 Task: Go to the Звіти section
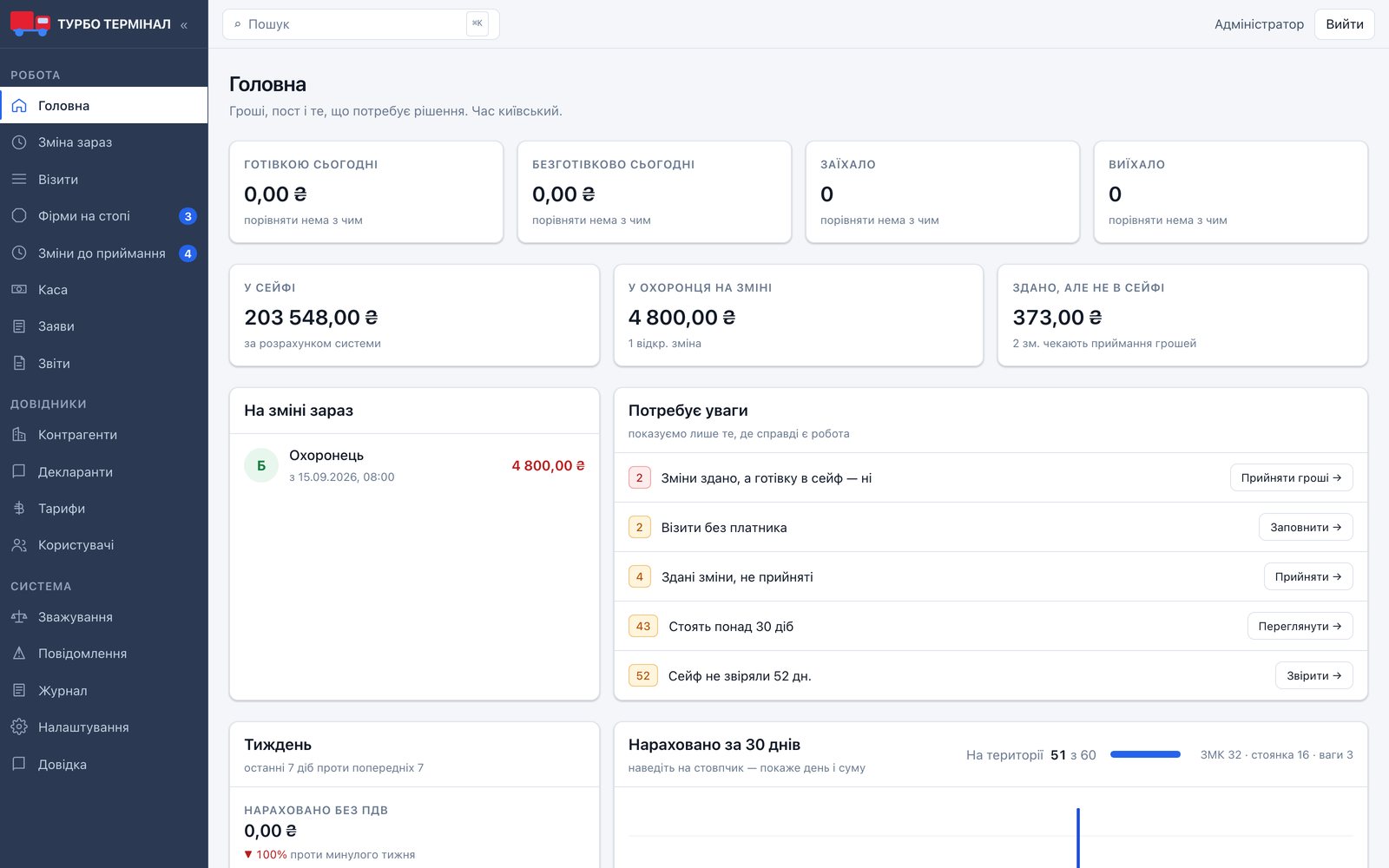[x=104, y=364]
